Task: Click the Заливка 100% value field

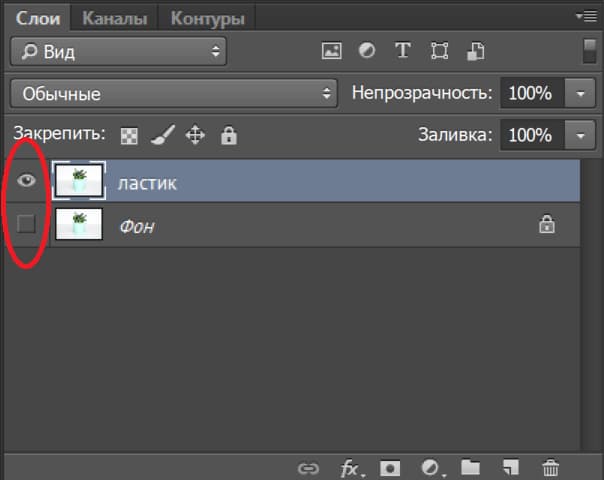Action: pos(532,135)
